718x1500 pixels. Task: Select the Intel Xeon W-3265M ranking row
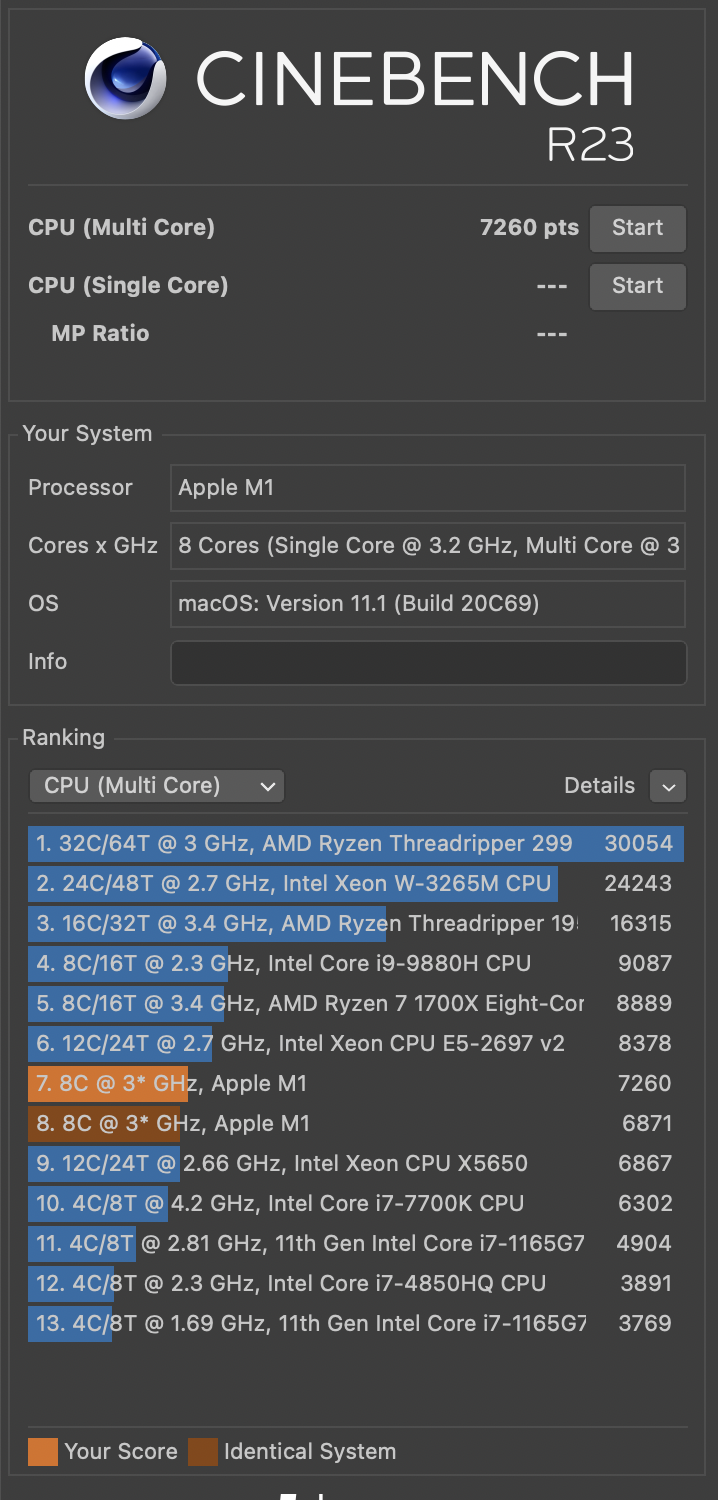pyautogui.click(x=356, y=883)
